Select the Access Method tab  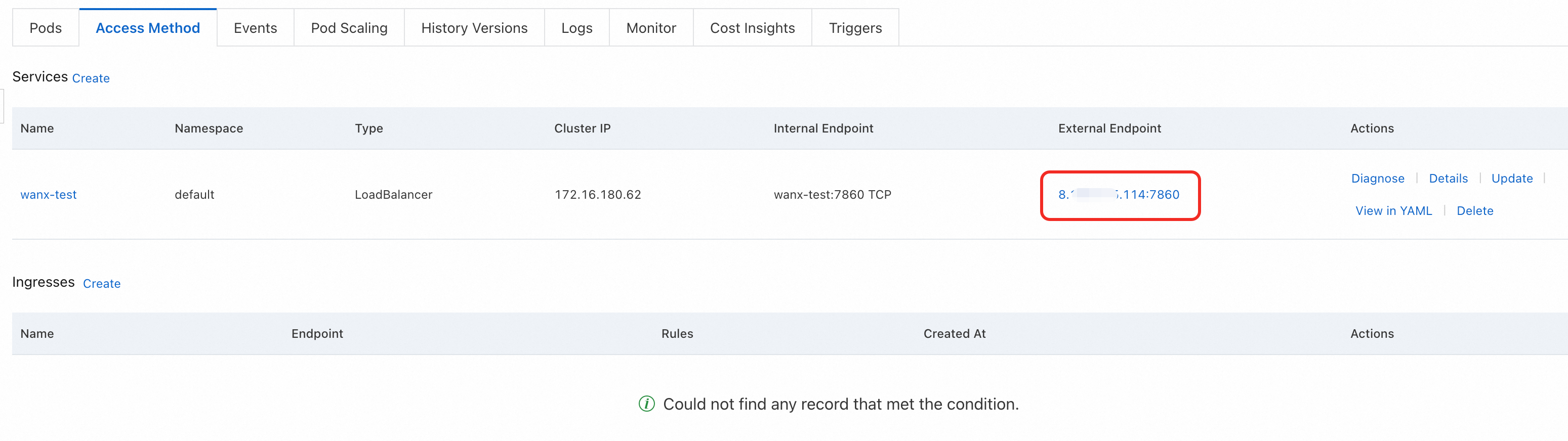point(147,28)
